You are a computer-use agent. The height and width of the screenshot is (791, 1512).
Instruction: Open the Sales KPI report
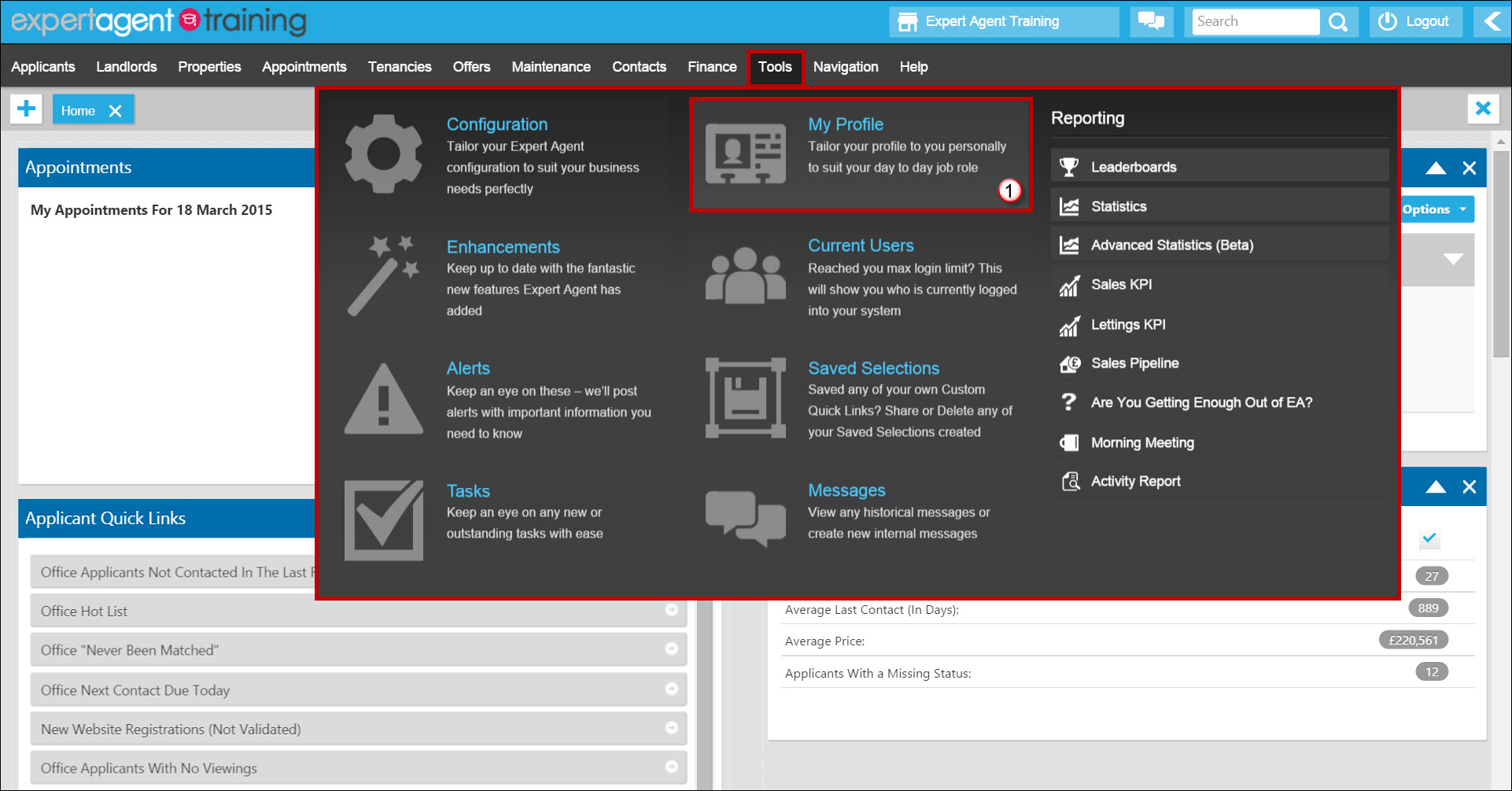click(1219, 284)
